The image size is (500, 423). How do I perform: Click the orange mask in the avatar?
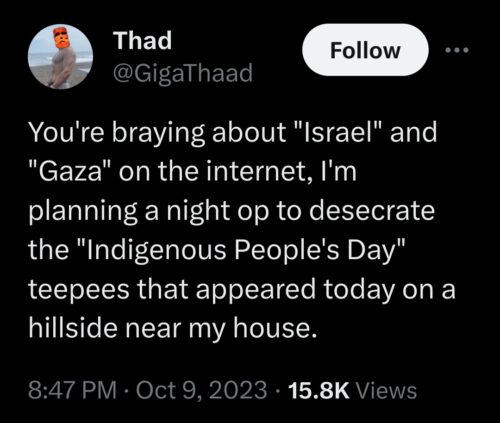point(61,38)
